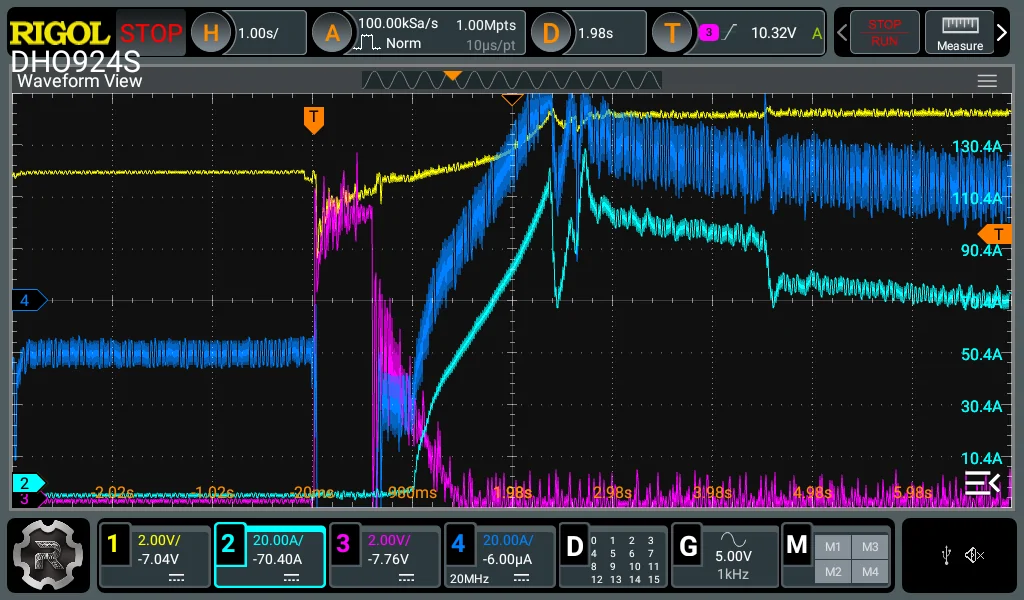Viewport: 1024px width, 600px height.
Task: Select the M1 math channel
Action: coord(833,547)
